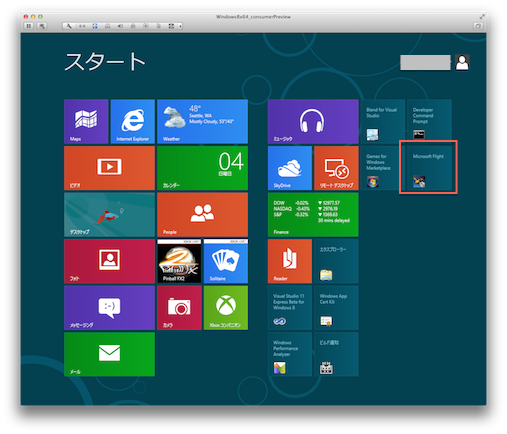
Task: Open Windows Performance Analyzer tile
Action: click(x=290, y=354)
